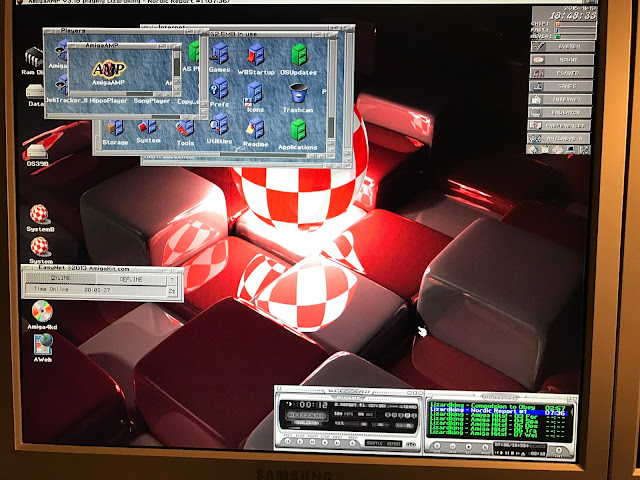
Task: Click the first round button under the playlist
Action: click(x=437, y=445)
